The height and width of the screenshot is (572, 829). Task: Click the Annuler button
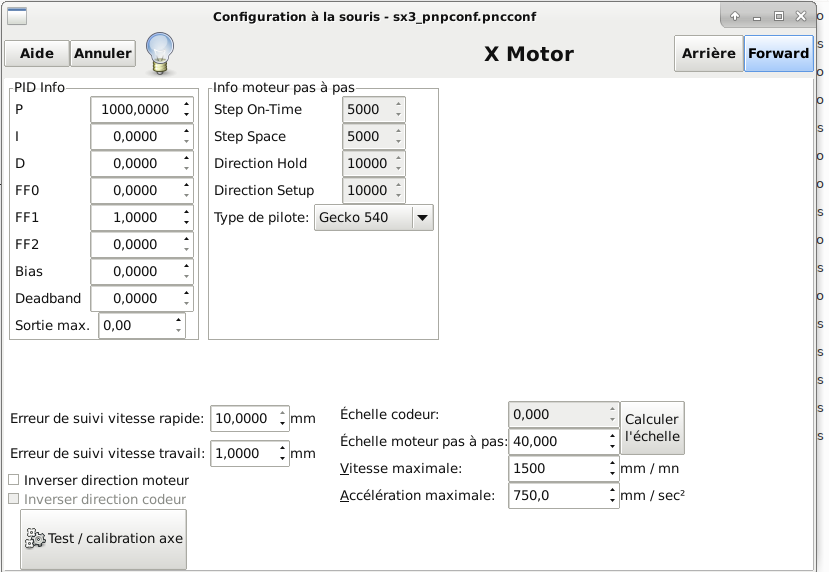point(103,53)
